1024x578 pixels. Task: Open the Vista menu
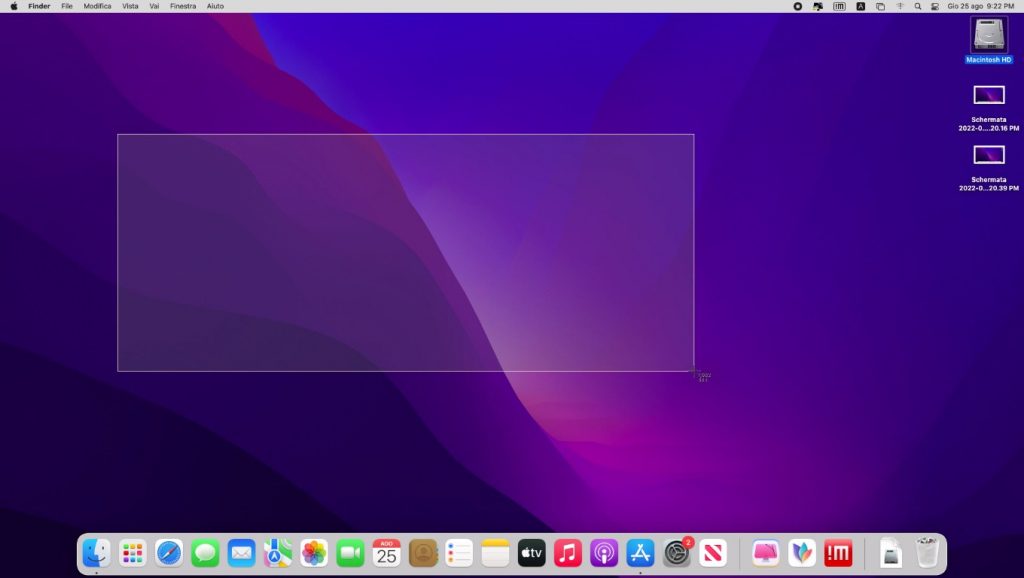pos(130,6)
